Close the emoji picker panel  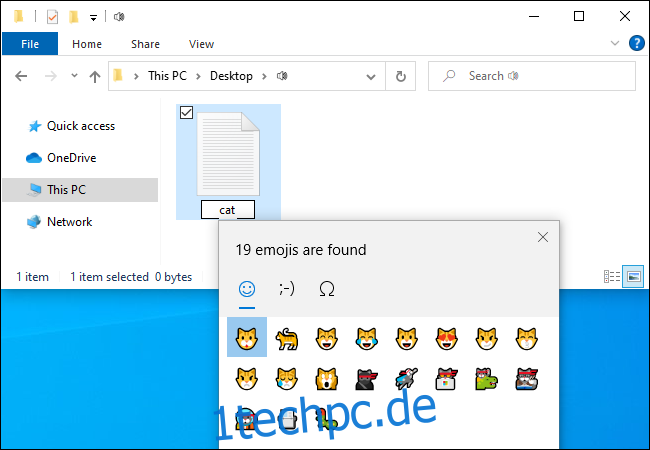[543, 237]
